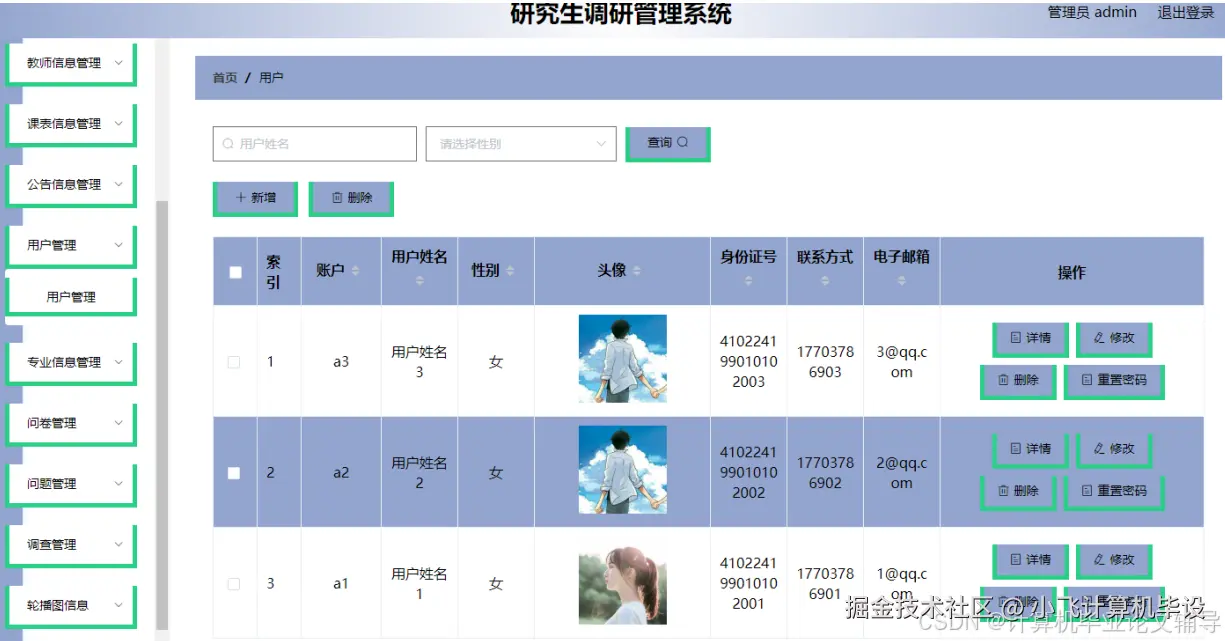Collapse the 用户管理 parent sidebar menu

(72, 245)
